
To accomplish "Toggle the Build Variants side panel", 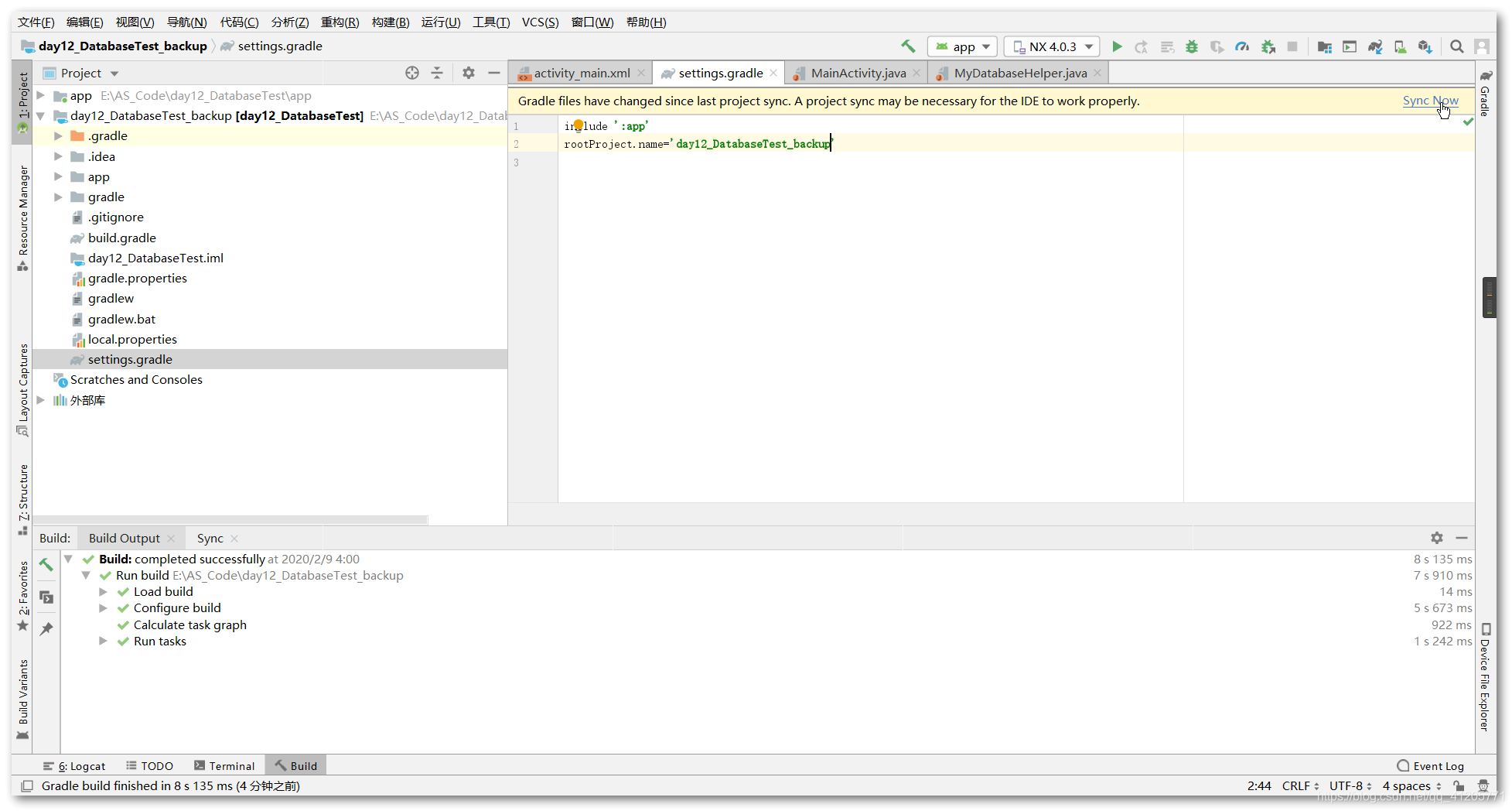I will [x=22, y=700].
